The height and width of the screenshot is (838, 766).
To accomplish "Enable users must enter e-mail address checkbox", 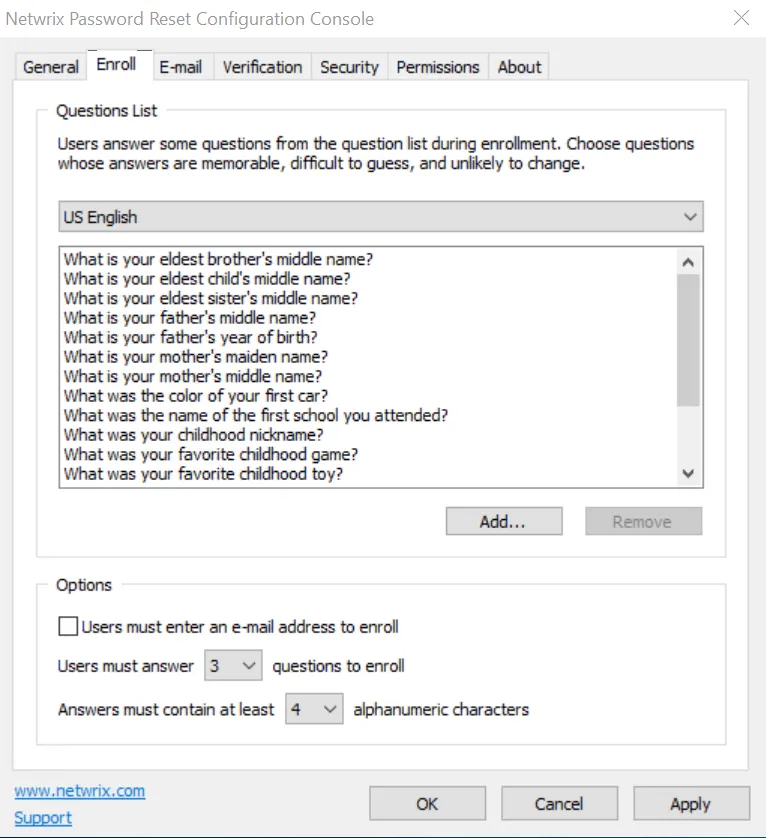I will [68, 626].
